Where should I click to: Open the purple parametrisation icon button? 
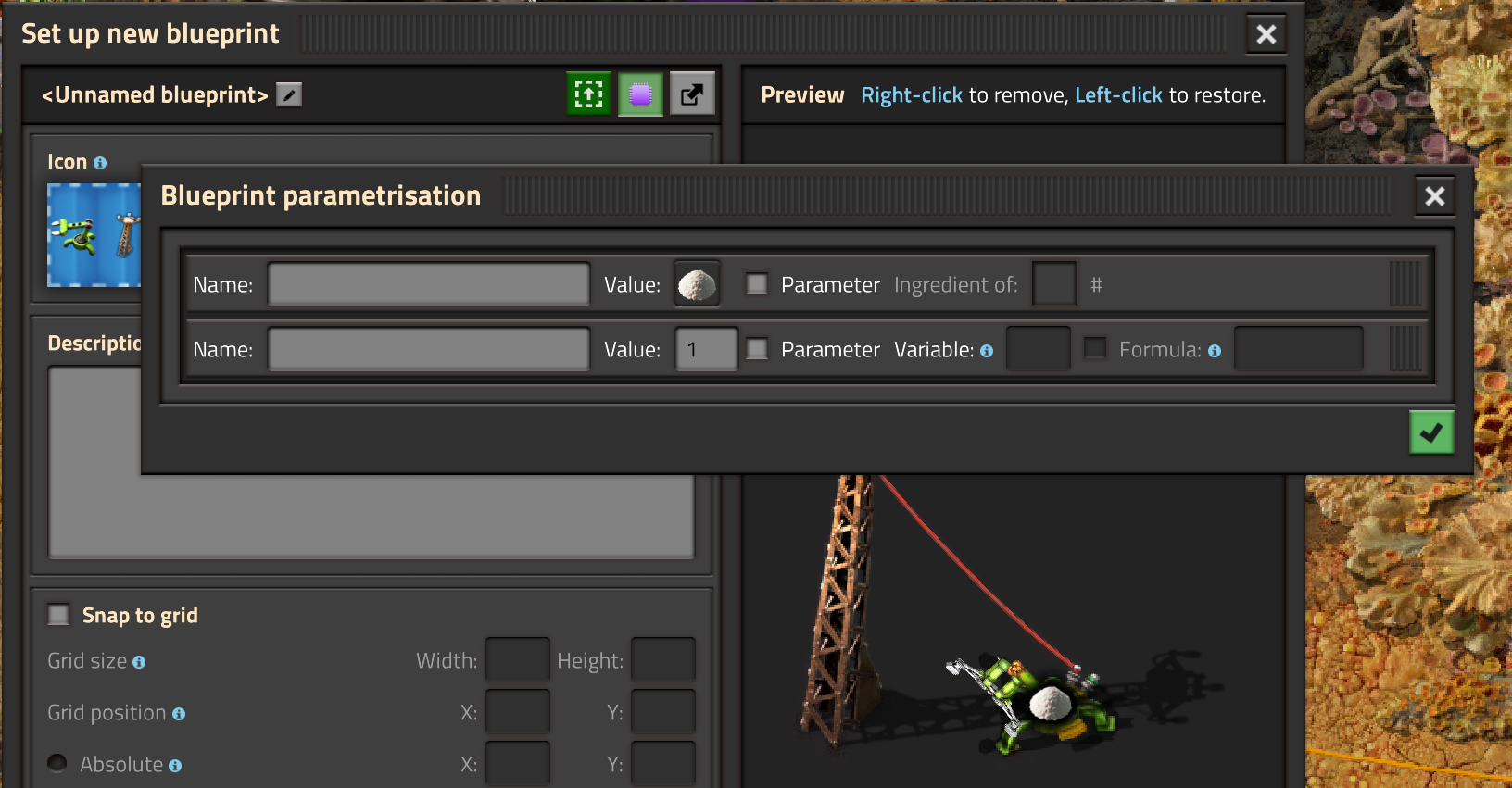(x=640, y=94)
